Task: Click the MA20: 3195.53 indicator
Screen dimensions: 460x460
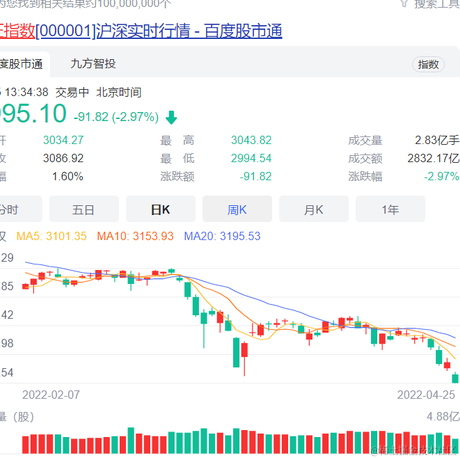Action: [222, 236]
